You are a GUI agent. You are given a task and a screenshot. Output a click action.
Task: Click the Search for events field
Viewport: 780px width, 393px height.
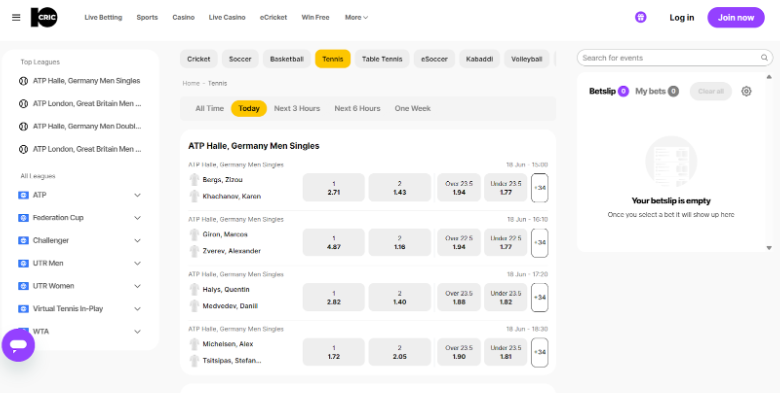[x=675, y=58]
